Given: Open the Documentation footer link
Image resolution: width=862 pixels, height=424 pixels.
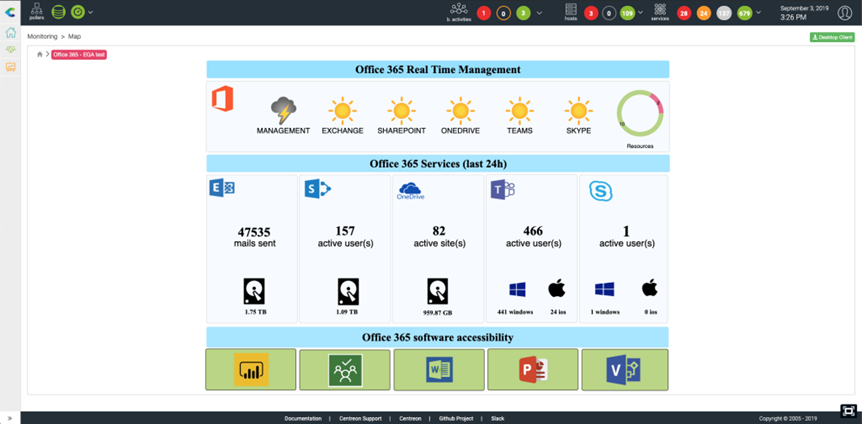Looking at the screenshot, I should (303, 417).
